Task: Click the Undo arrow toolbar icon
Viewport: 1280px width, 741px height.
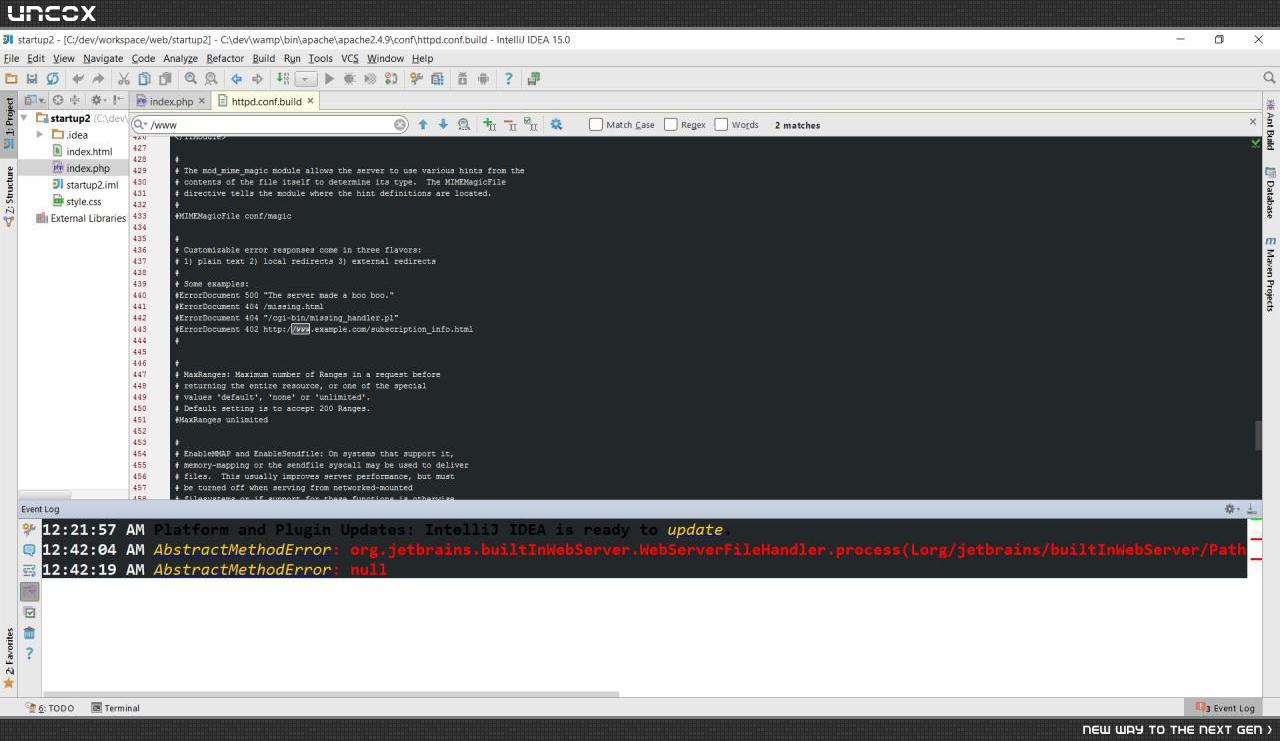Action: click(x=77, y=78)
